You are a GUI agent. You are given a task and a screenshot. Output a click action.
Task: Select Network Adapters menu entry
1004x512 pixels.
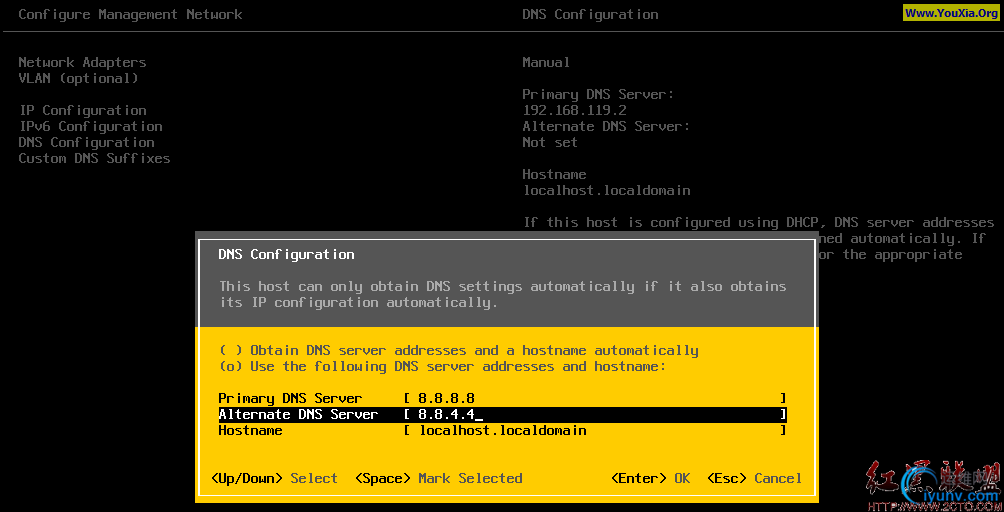(x=82, y=62)
